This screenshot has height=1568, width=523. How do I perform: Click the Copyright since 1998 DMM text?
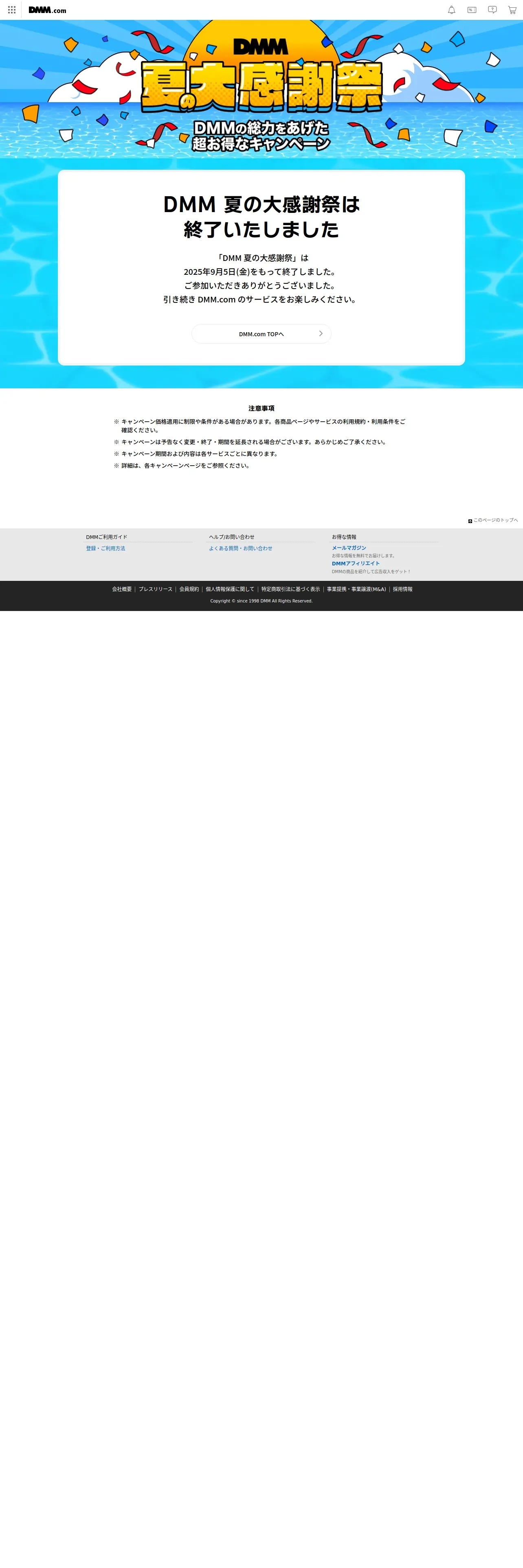point(261,601)
